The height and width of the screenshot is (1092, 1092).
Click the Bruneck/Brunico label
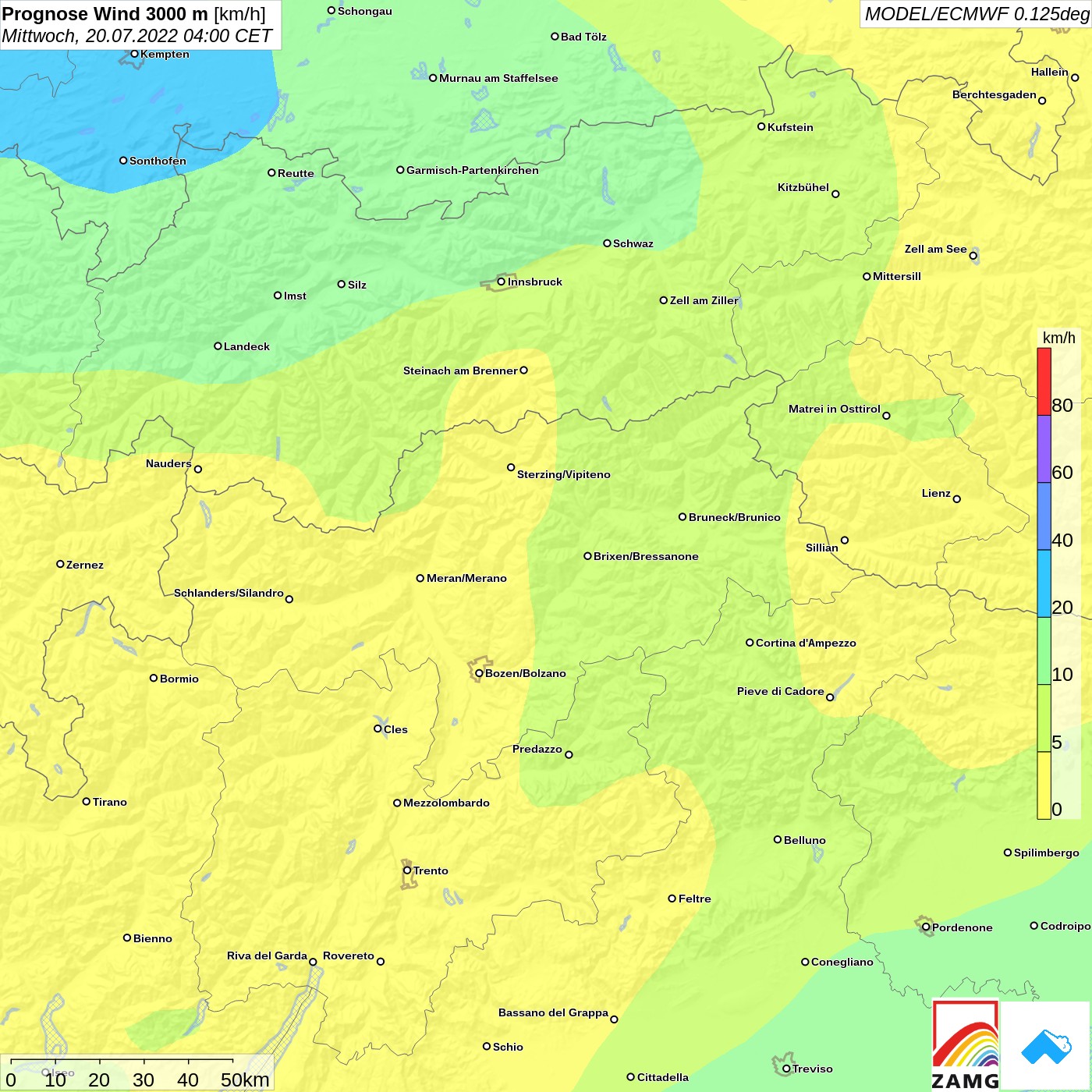tap(735, 517)
